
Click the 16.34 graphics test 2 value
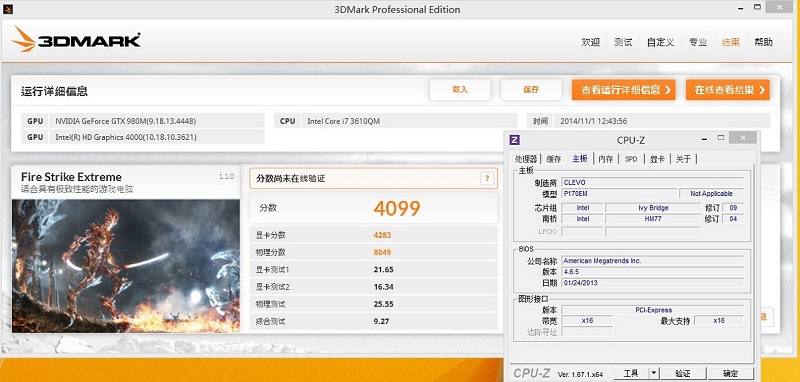point(383,287)
